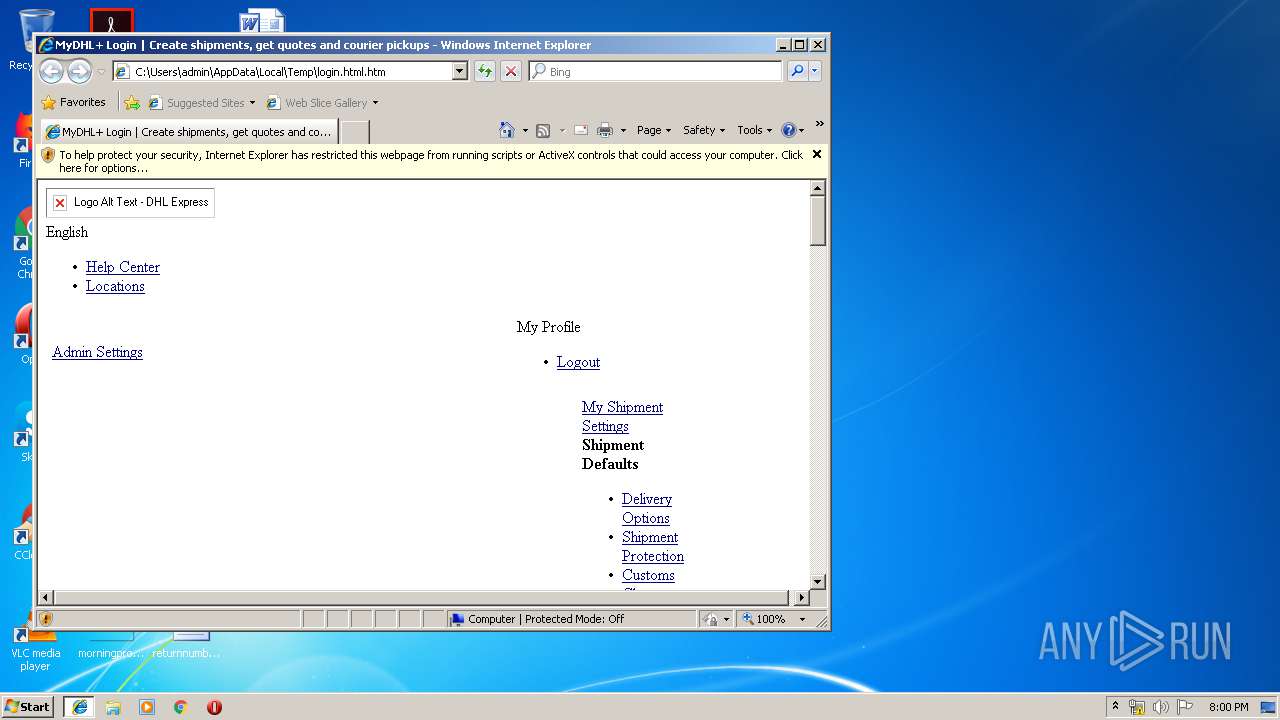
Task: Open recent pages dropdown next to Forward button
Action: point(101,72)
